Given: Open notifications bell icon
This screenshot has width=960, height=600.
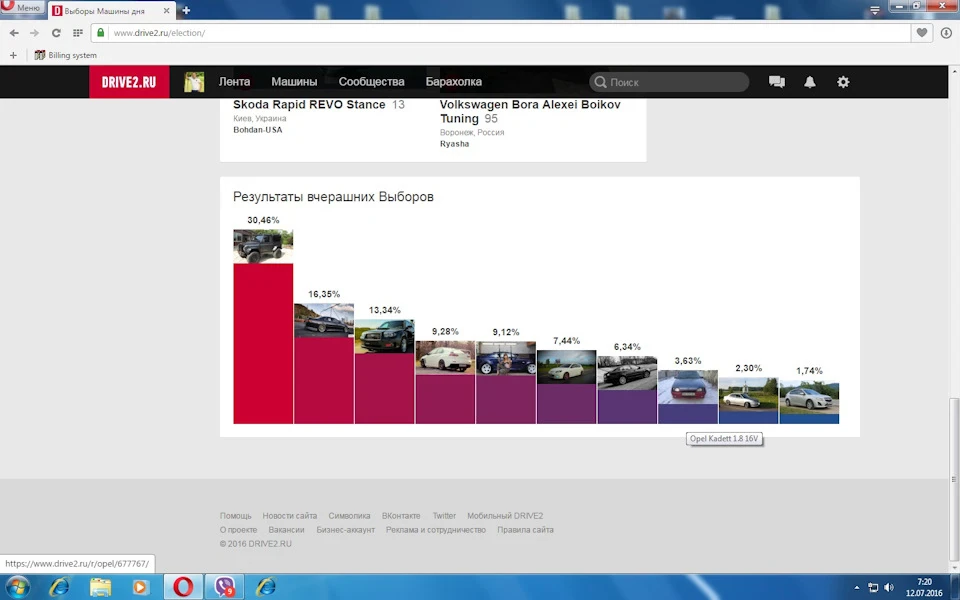Looking at the screenshot, I should click(x=809, y=82).
